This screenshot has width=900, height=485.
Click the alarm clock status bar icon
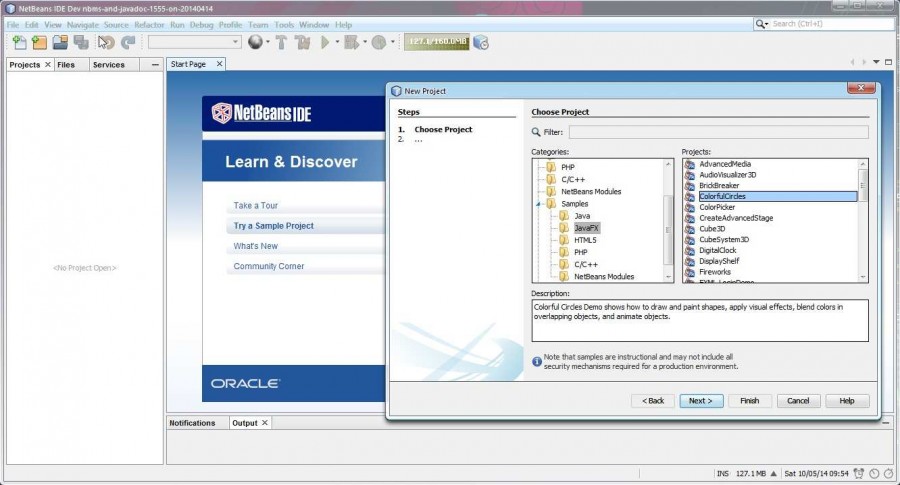pyautogui.click(x=859, y=474)
